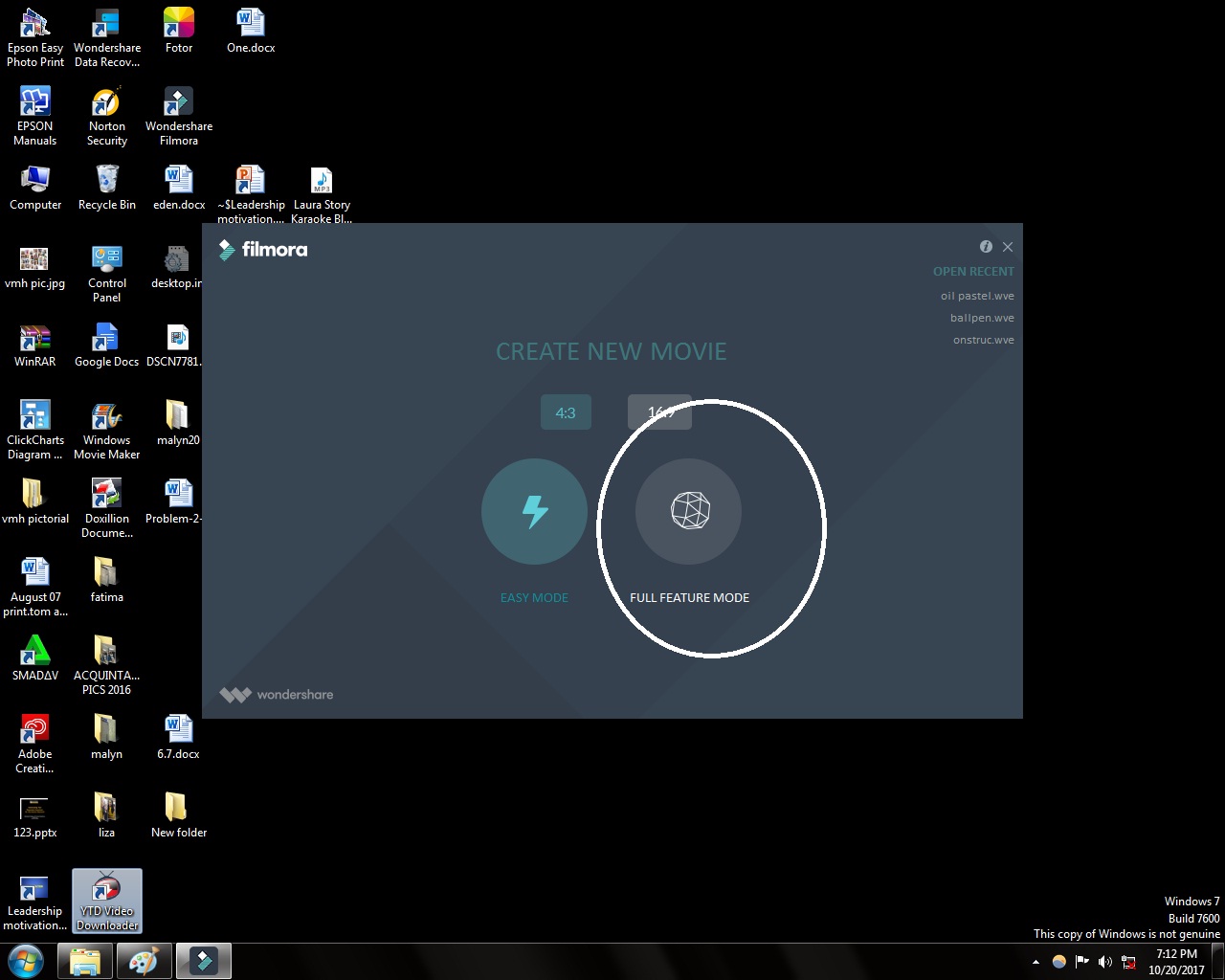This screenshot has width=1225, height=980.
Task: Select ACQUINTA PICS 2016 folder
Action: coord(107,665)
